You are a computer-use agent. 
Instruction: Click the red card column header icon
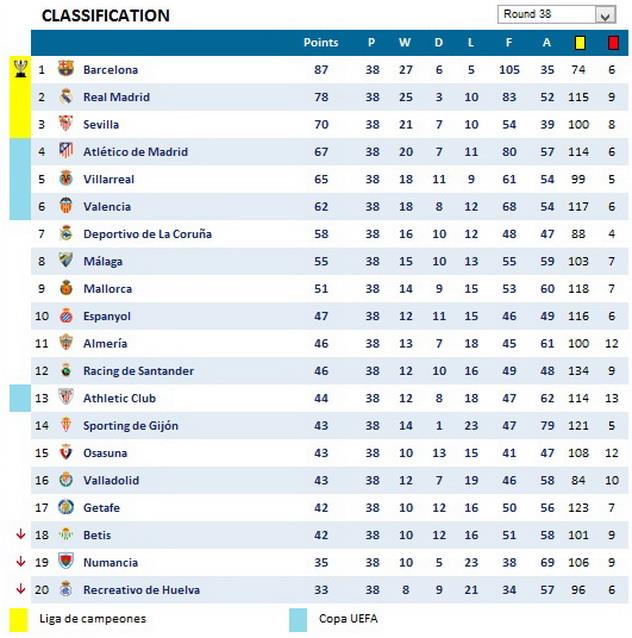pos(612,43)
